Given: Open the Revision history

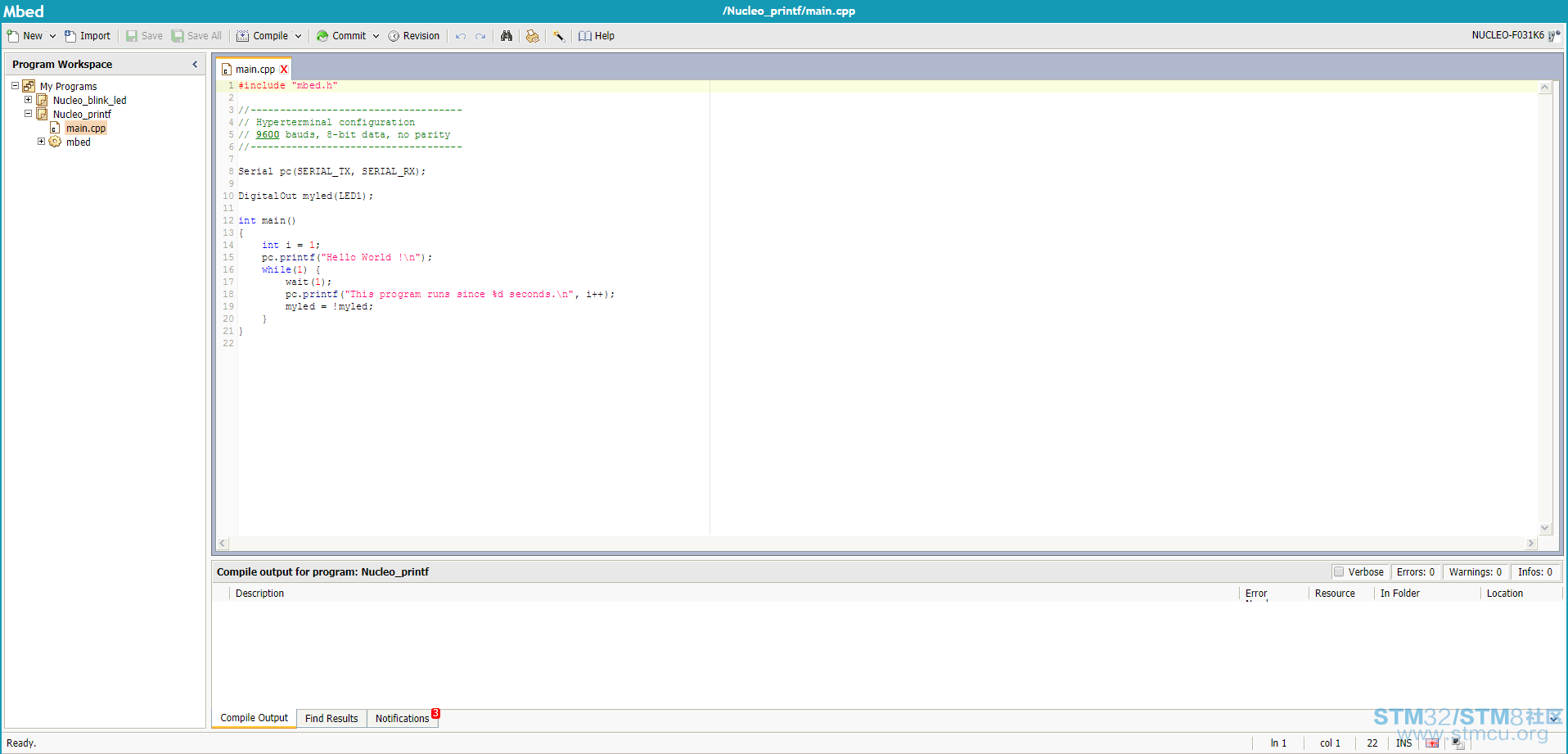Looking at the screenshot, I should click(x=414, y=36).
